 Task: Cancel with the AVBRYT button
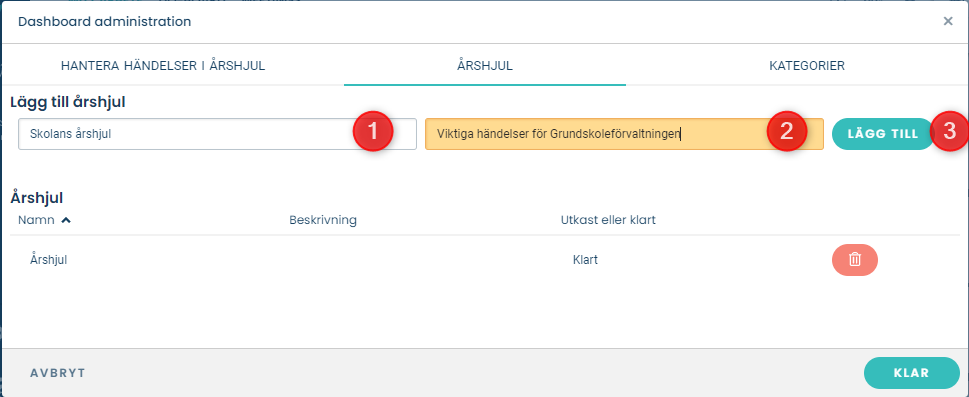[57, 373]
